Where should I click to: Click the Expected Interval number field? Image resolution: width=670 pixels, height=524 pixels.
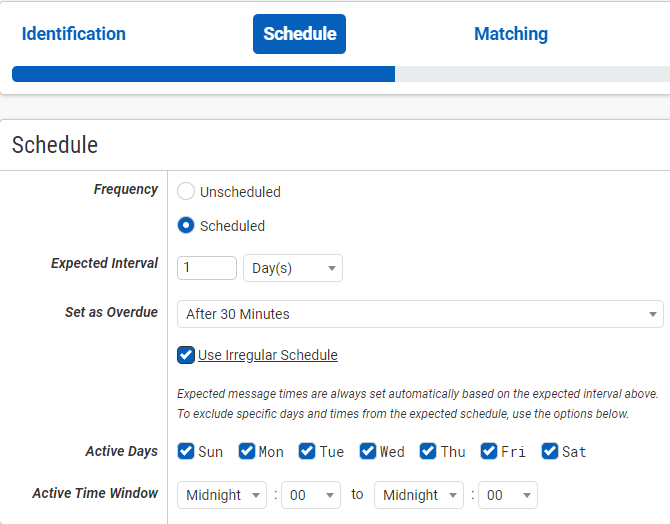[x=207, y=268]
